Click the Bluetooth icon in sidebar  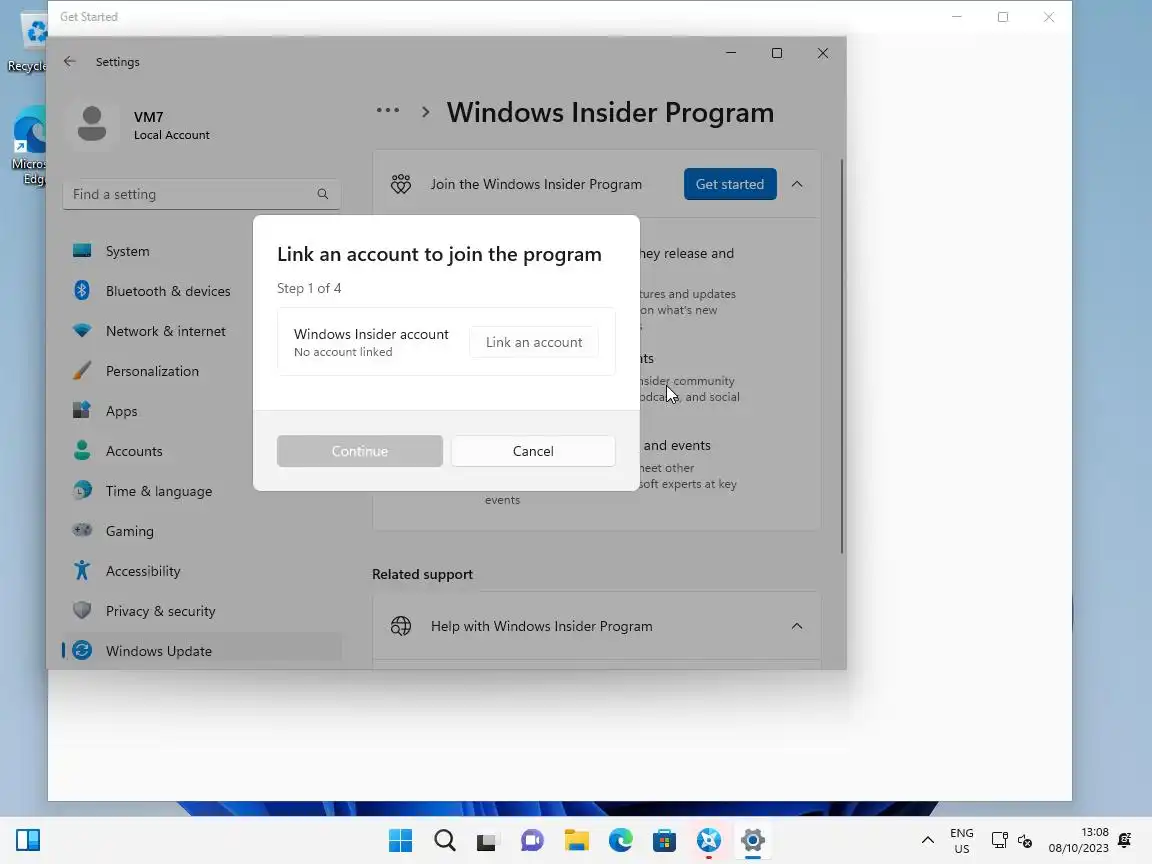pos(82,291)
